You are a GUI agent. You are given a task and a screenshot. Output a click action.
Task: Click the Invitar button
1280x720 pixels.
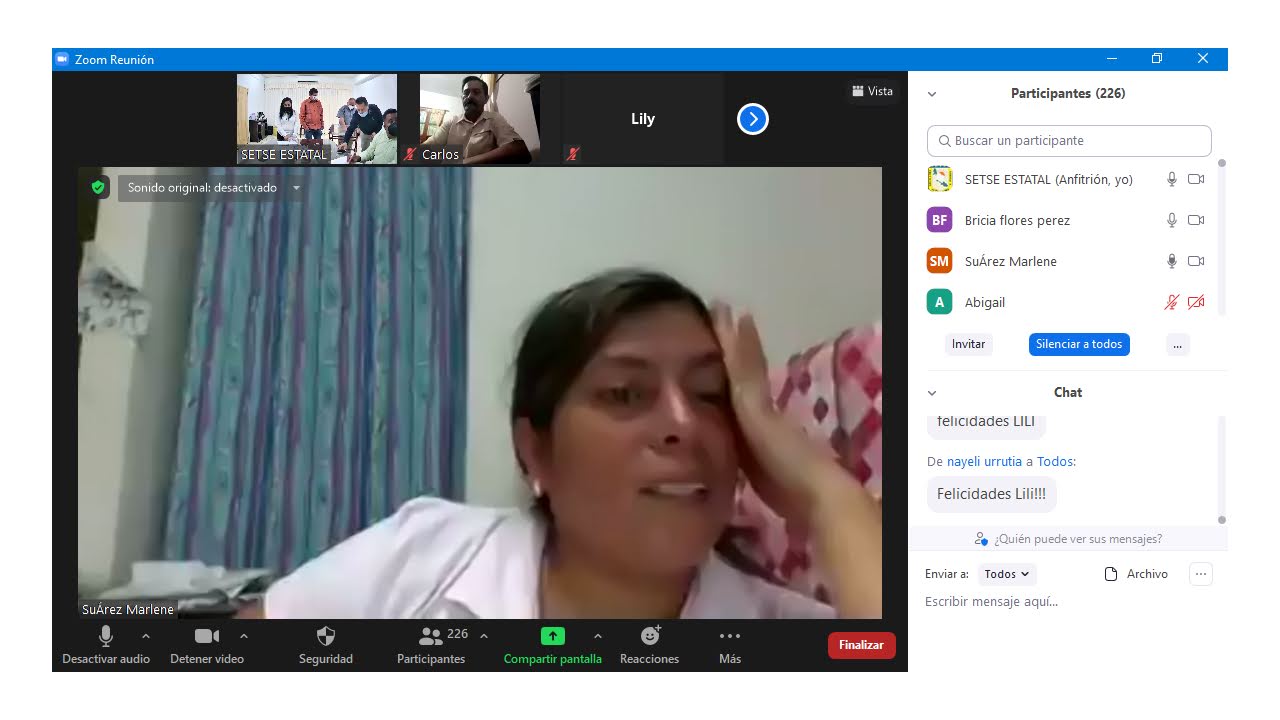coord(968,344)
